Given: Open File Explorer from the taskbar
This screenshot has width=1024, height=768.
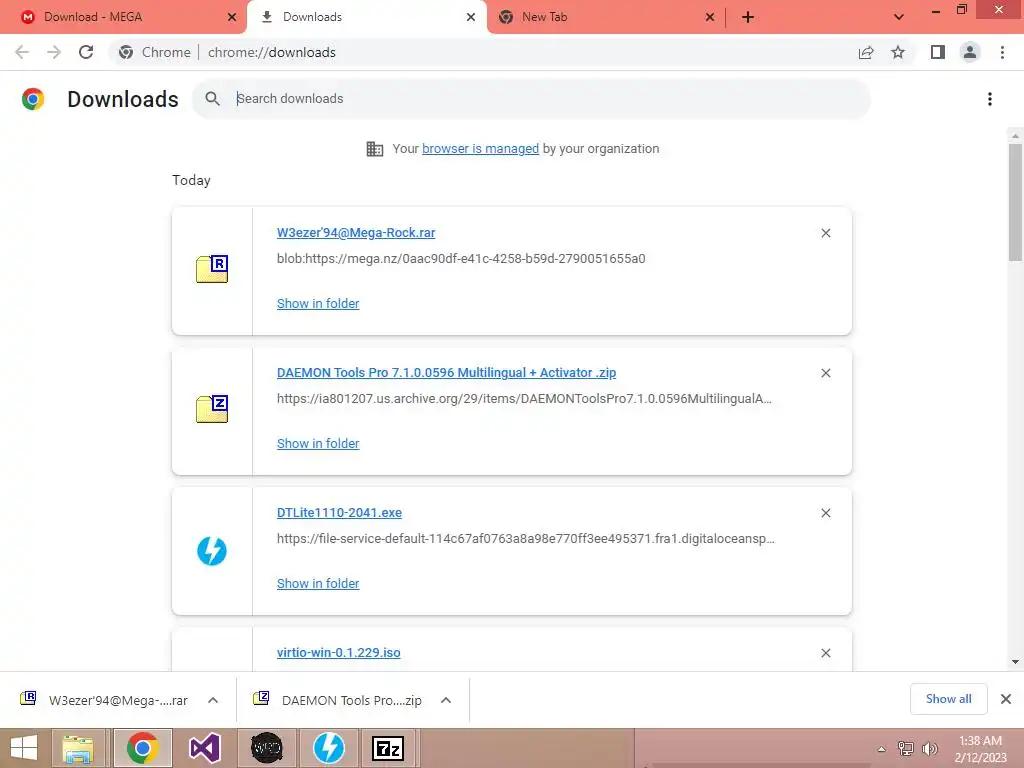Looking at the screenshot, I should (x=78, y=748).
